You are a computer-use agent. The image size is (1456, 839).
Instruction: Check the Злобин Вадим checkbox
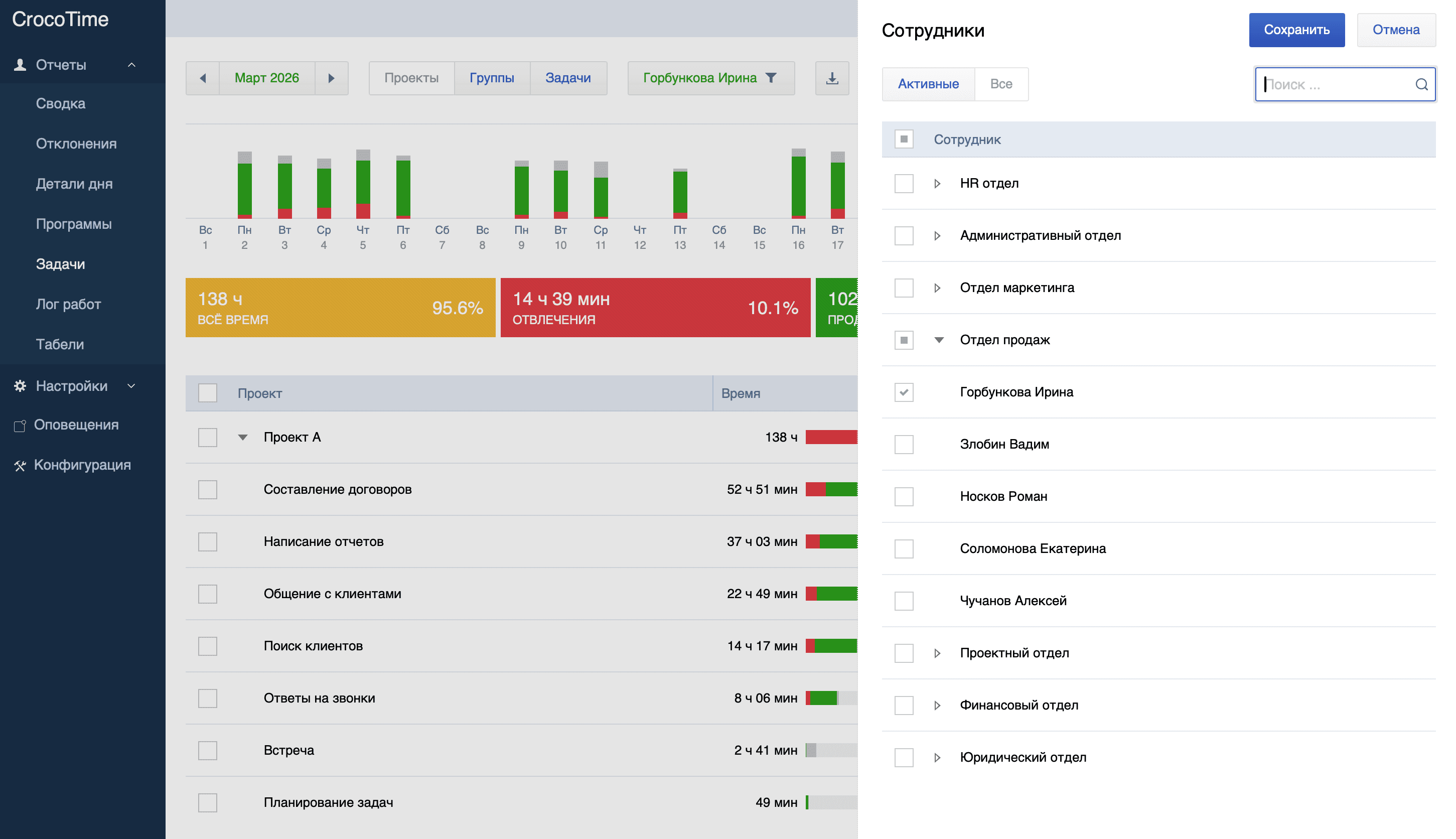point(904,444)
